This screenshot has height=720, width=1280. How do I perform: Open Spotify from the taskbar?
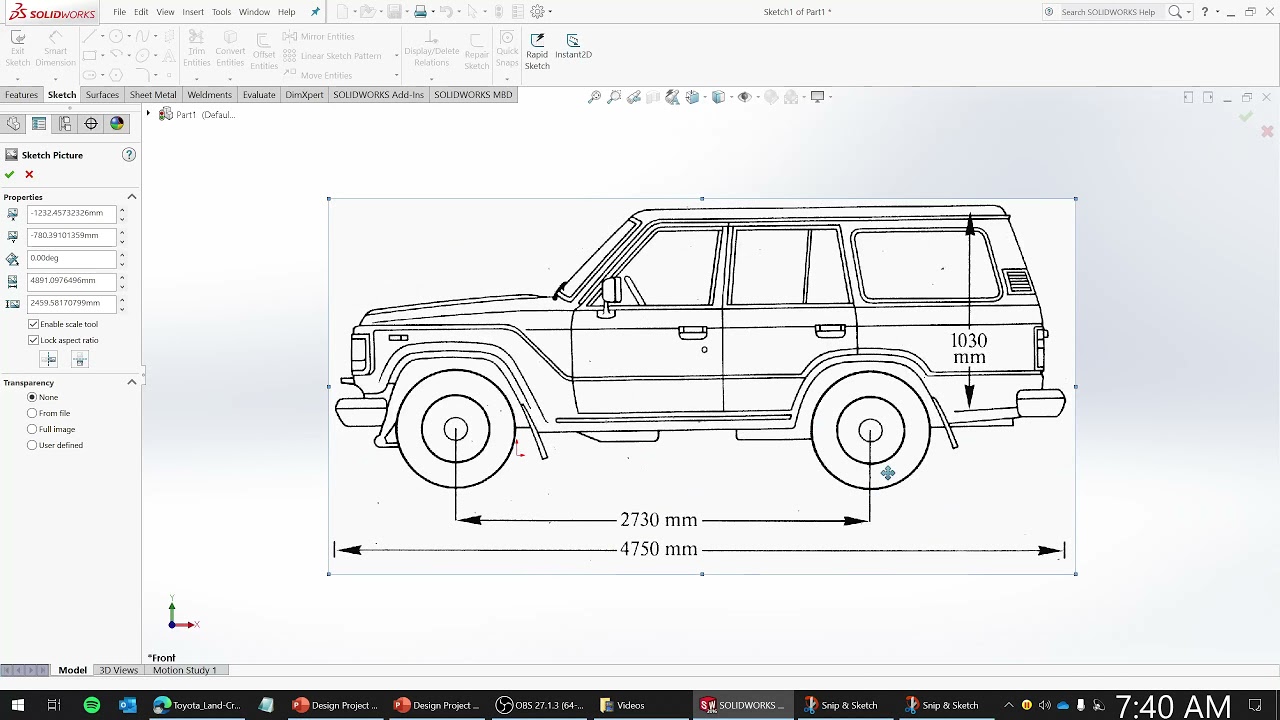[91, 705]
